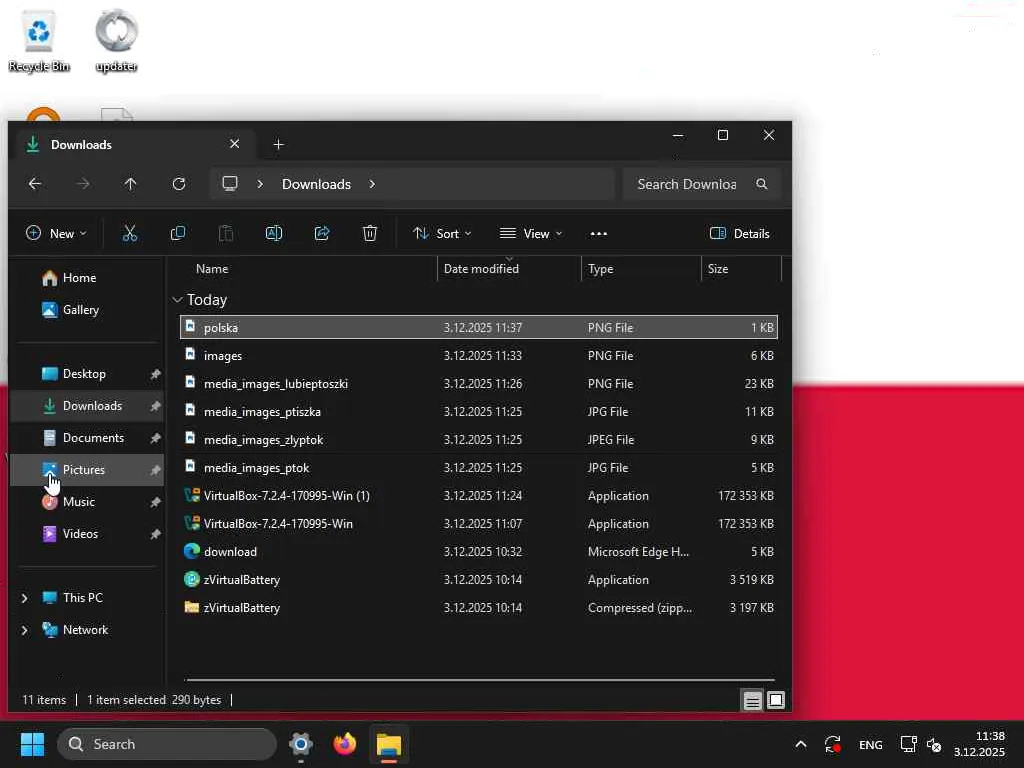This screenshot has height=768, width=1024.
Task: Open the New dropdown menu
Action: tap(56, 233)
